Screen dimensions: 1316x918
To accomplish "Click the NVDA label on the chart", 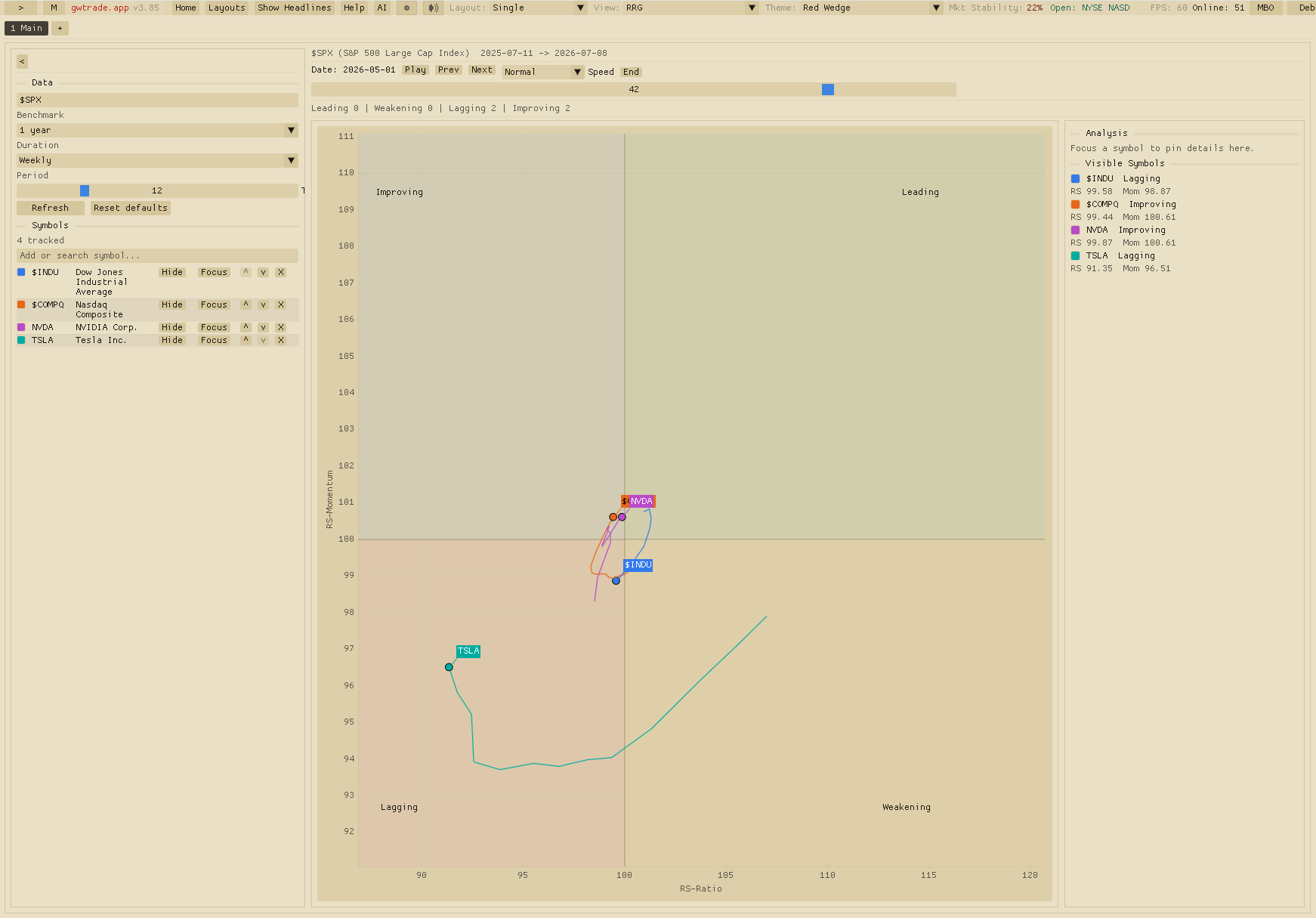I will [x=641, y=502].
